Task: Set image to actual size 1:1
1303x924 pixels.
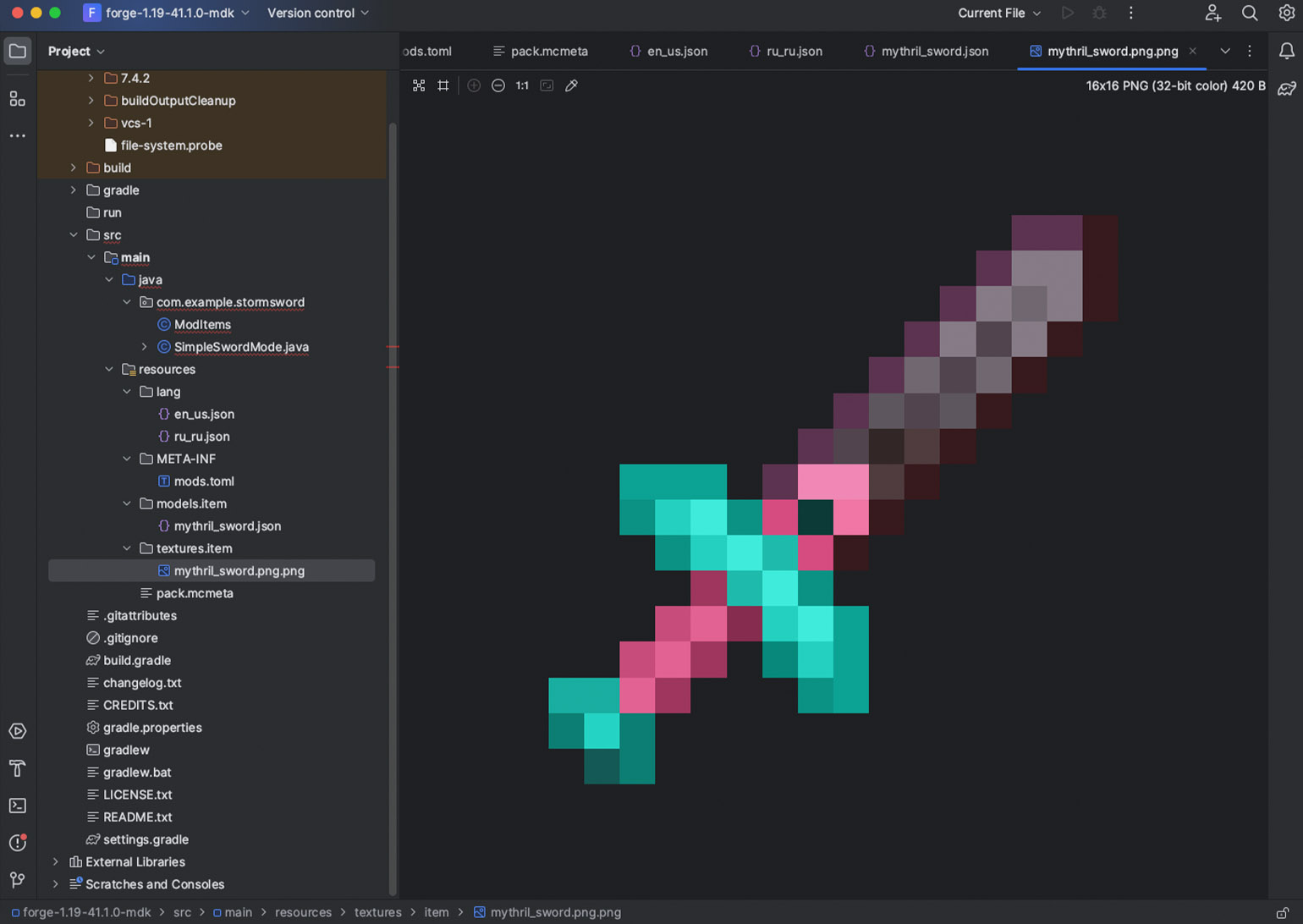Action: pos(522,85)
